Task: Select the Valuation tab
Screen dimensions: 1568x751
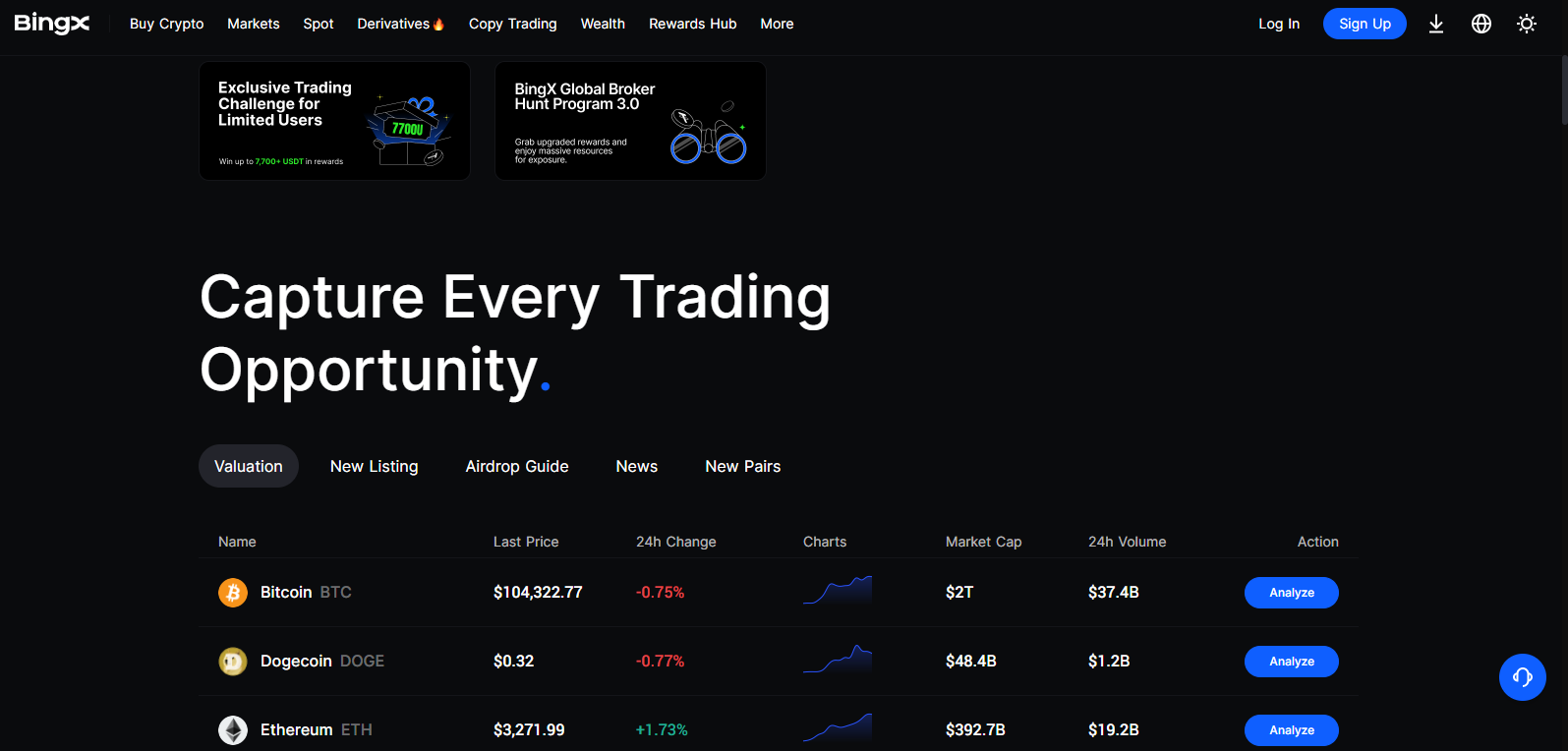Action: tap(249, 466)
